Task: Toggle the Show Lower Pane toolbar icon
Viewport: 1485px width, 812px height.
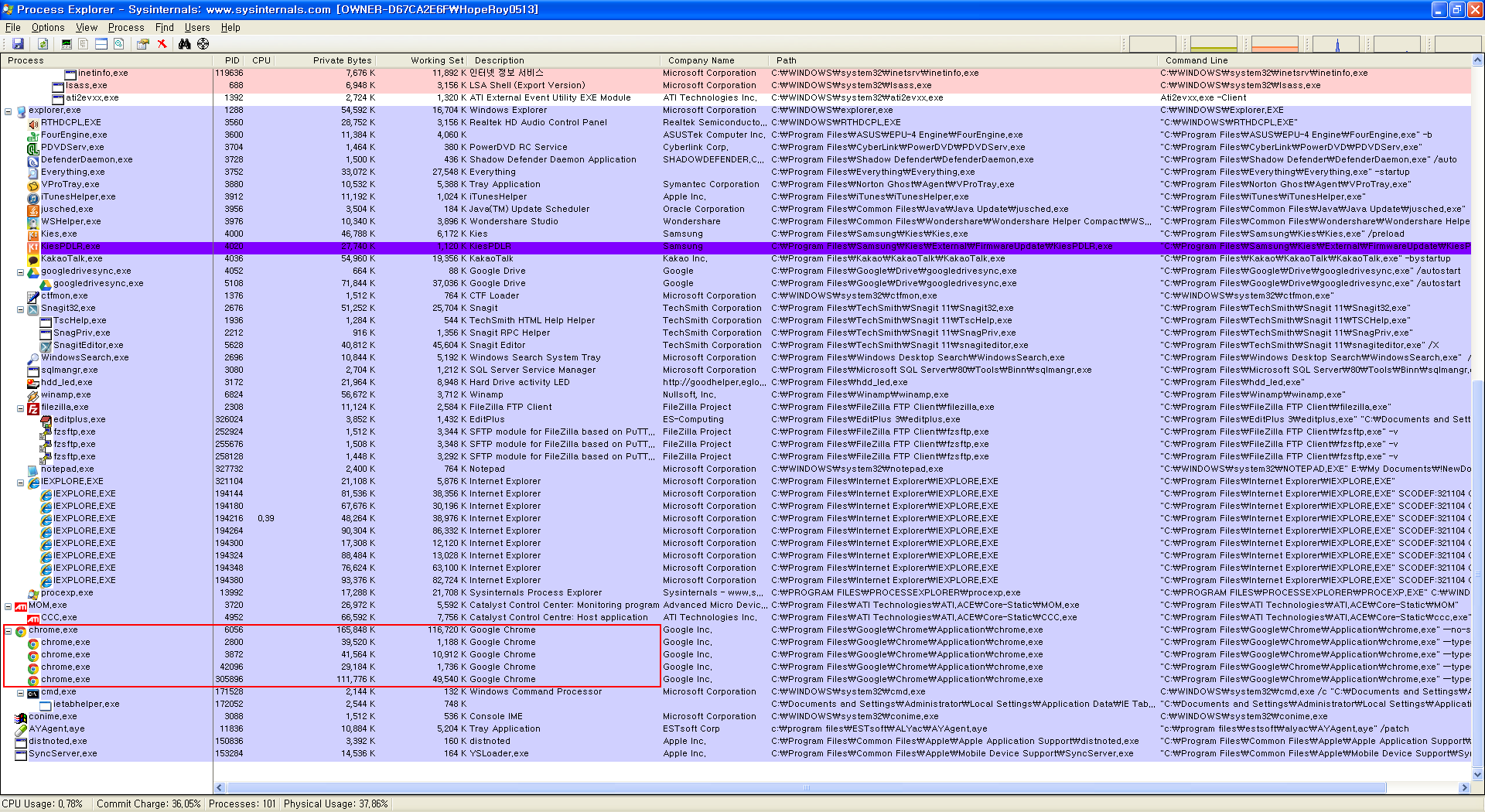Action: click(101, 44)
